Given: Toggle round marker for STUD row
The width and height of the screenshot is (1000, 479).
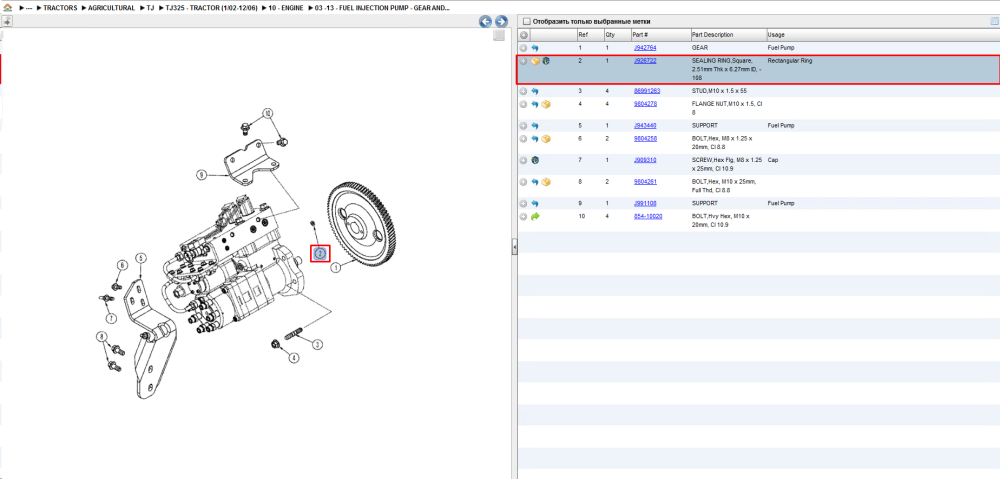Looking at the screenshot, I should 523,91.
